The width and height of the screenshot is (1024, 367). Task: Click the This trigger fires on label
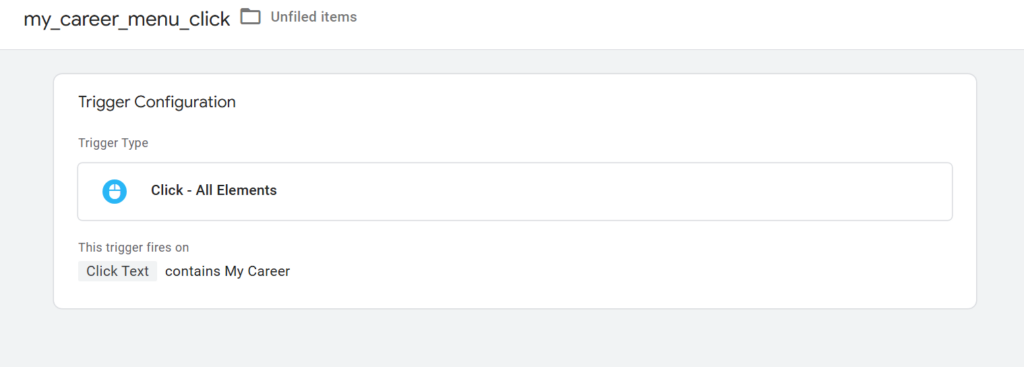pos(133,247)
